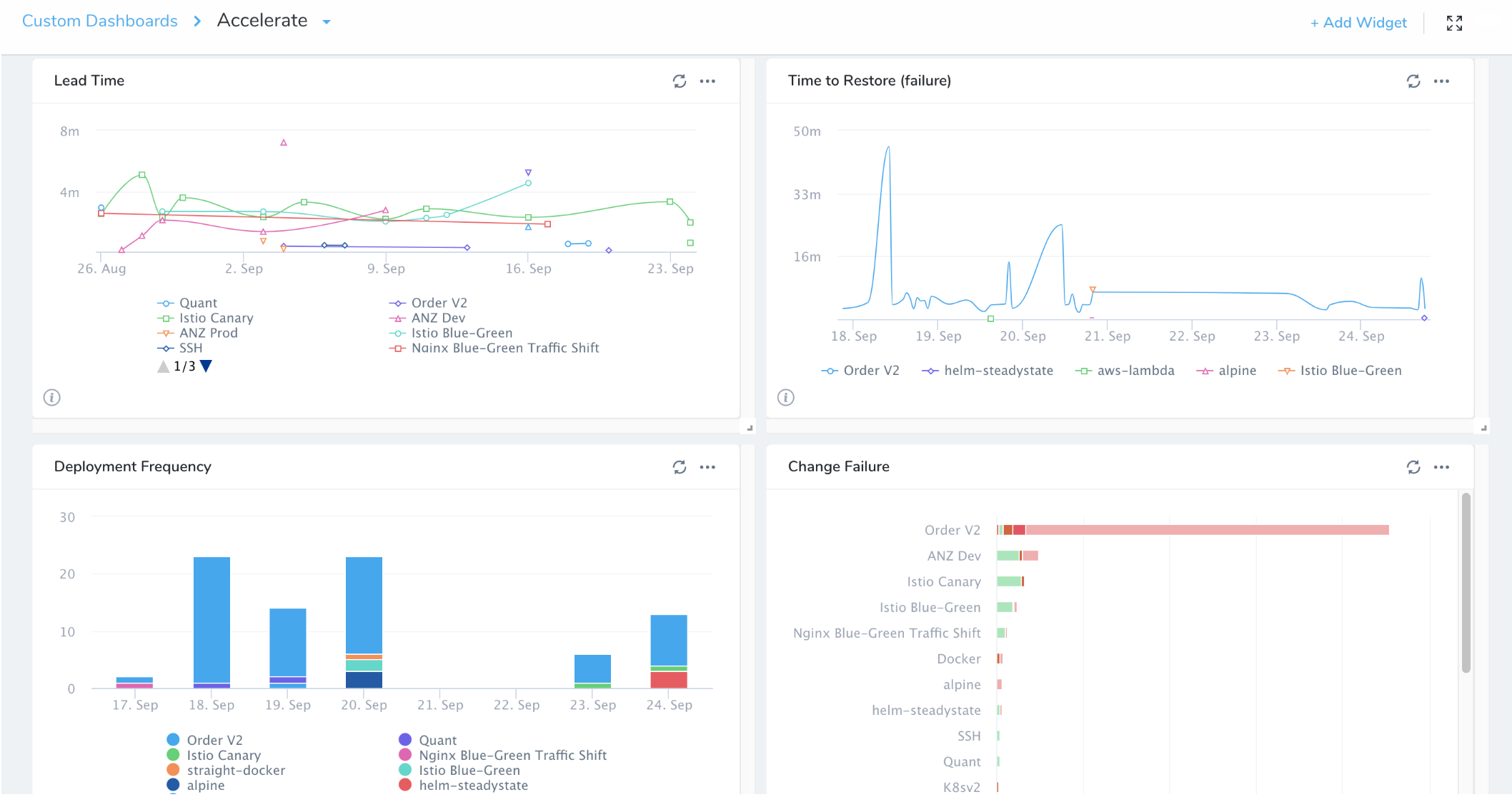The height and width of the screenshot is (797, 1512).
Task: Click Quant purple swatch in Deployment legend
Action: coord(405,740)
